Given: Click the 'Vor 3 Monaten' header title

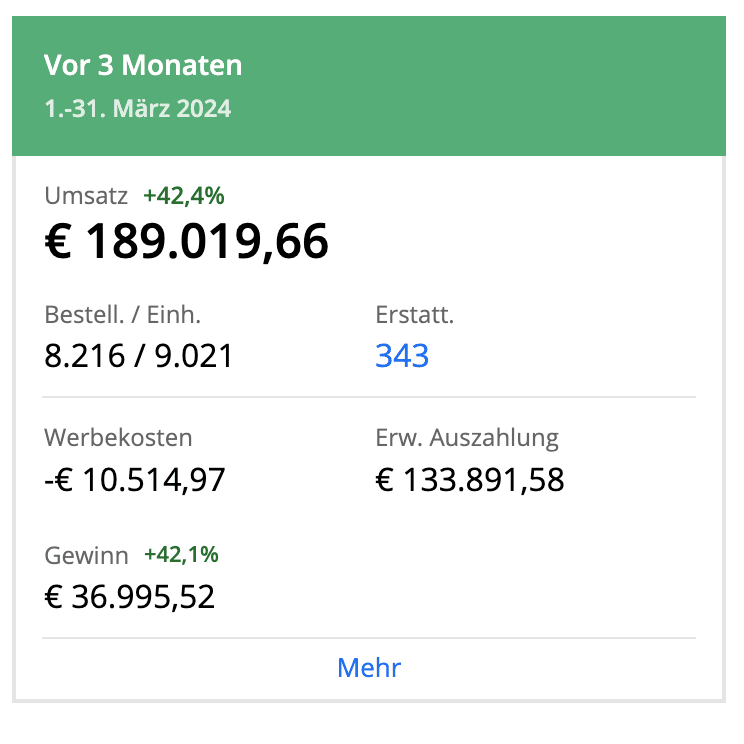Looking at the screenshot, I should (x=143, y=66).
